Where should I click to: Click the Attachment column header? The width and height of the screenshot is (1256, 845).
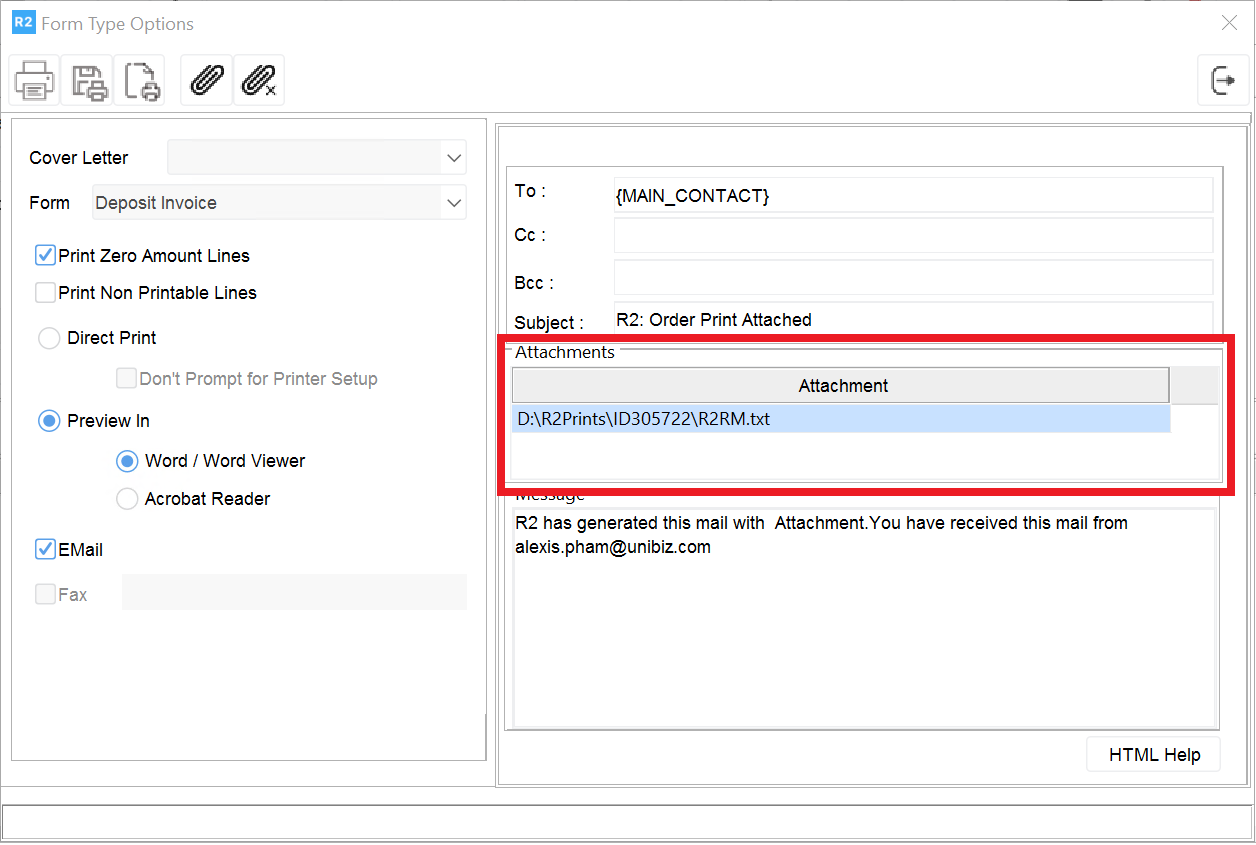point(841,386)
